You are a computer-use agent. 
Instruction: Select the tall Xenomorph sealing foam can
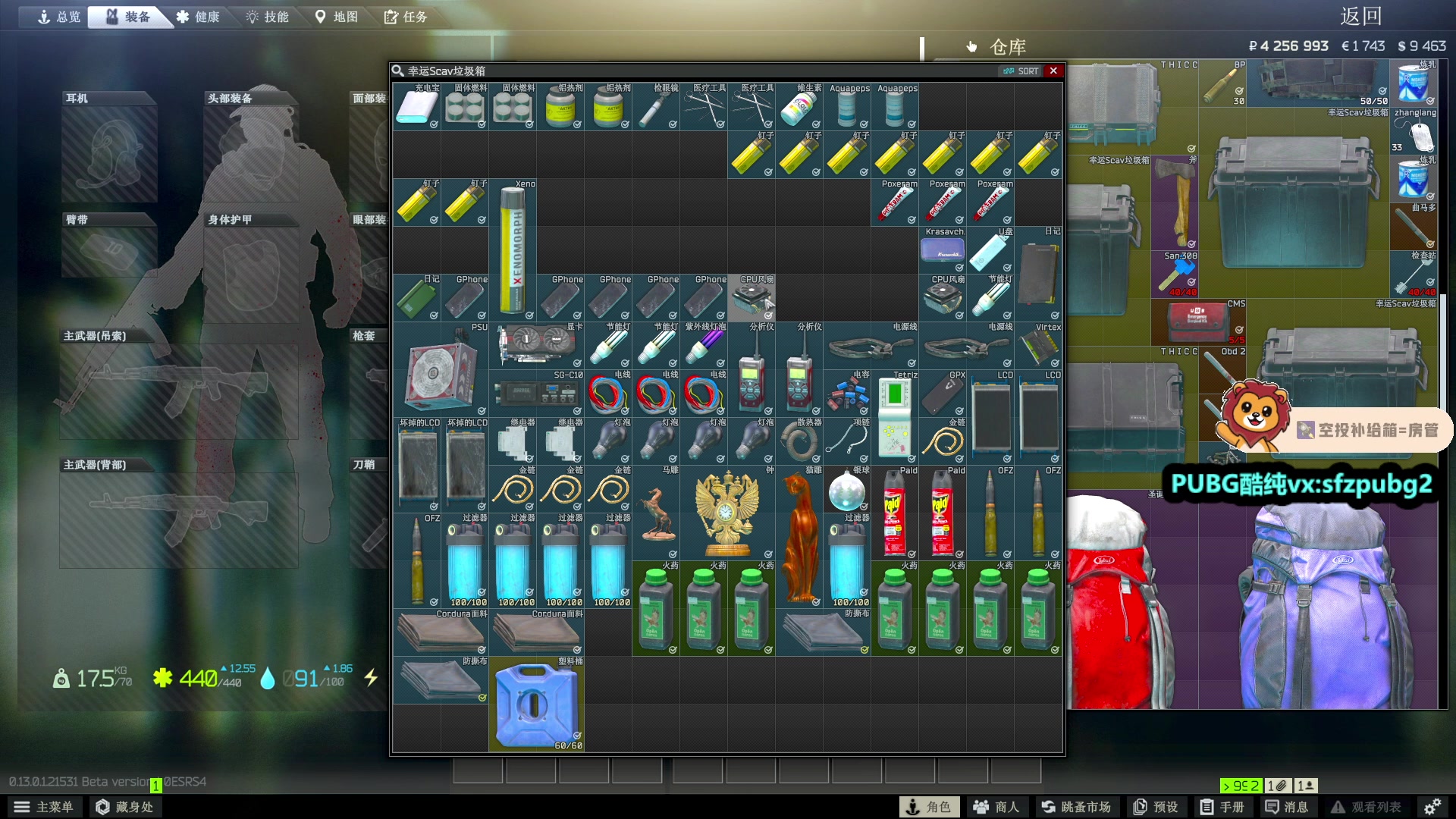513,249
